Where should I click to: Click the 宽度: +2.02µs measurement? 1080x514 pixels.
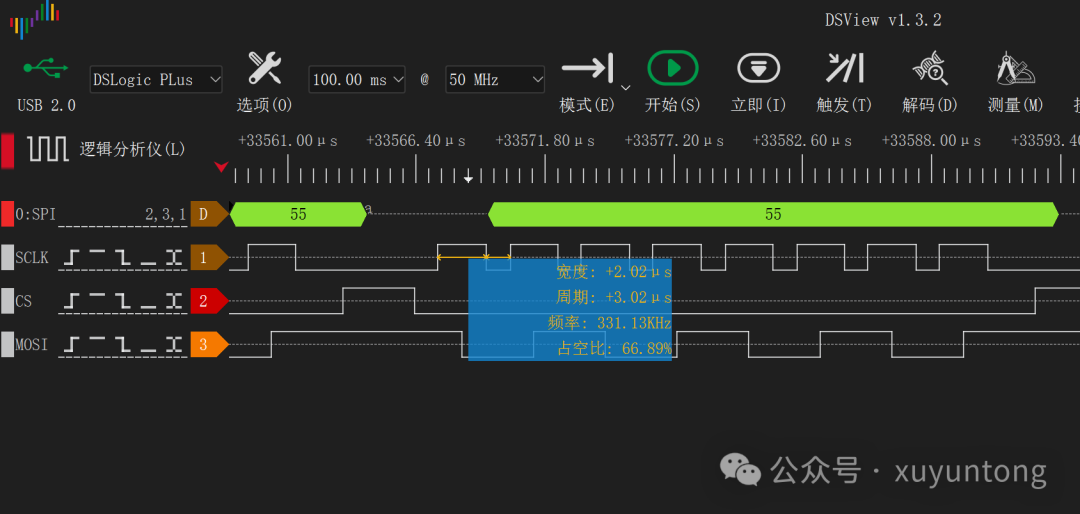pyautogui.click(x=614, y=272)
